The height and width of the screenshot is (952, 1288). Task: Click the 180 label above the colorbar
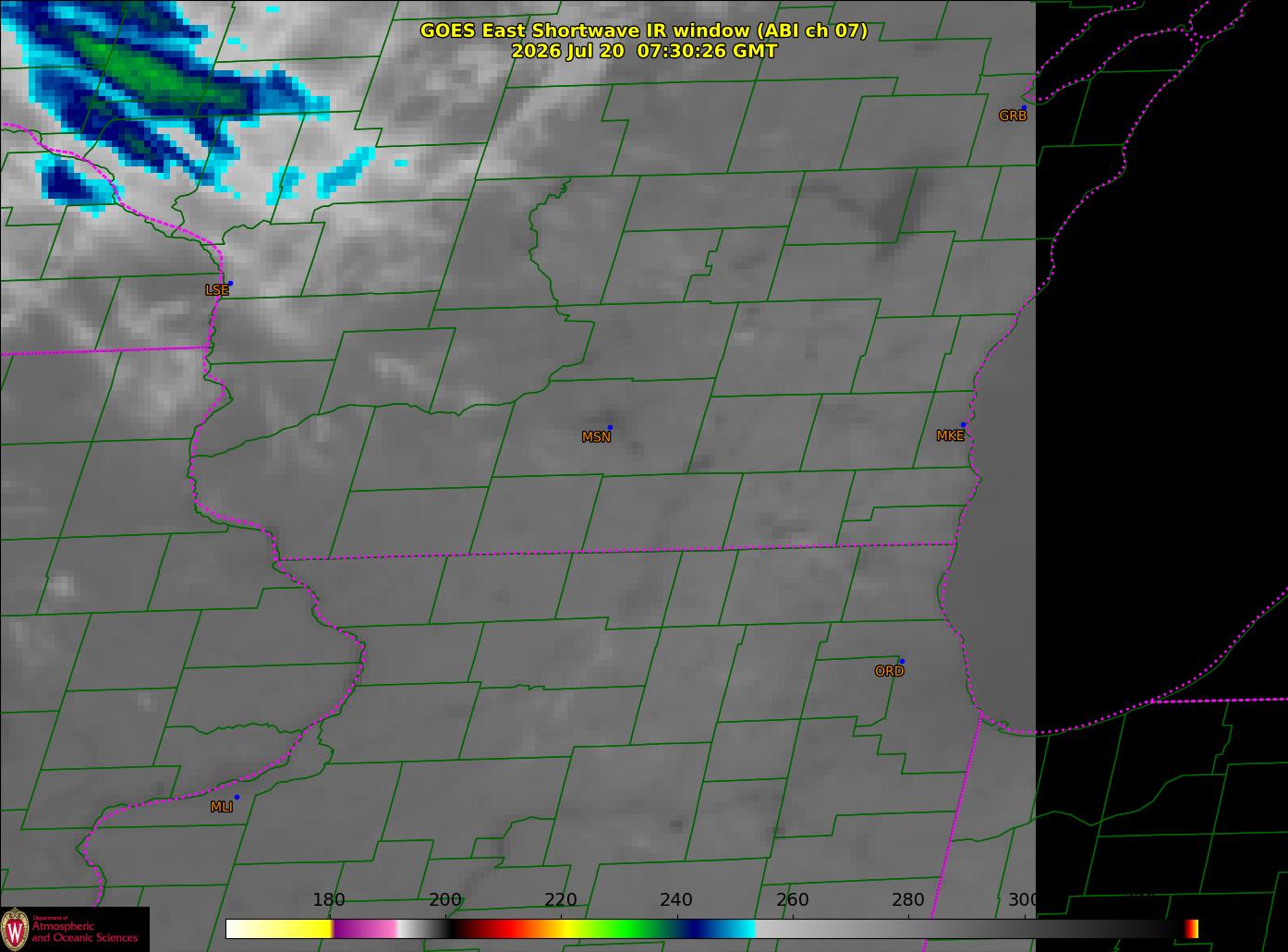coord(329,900)
